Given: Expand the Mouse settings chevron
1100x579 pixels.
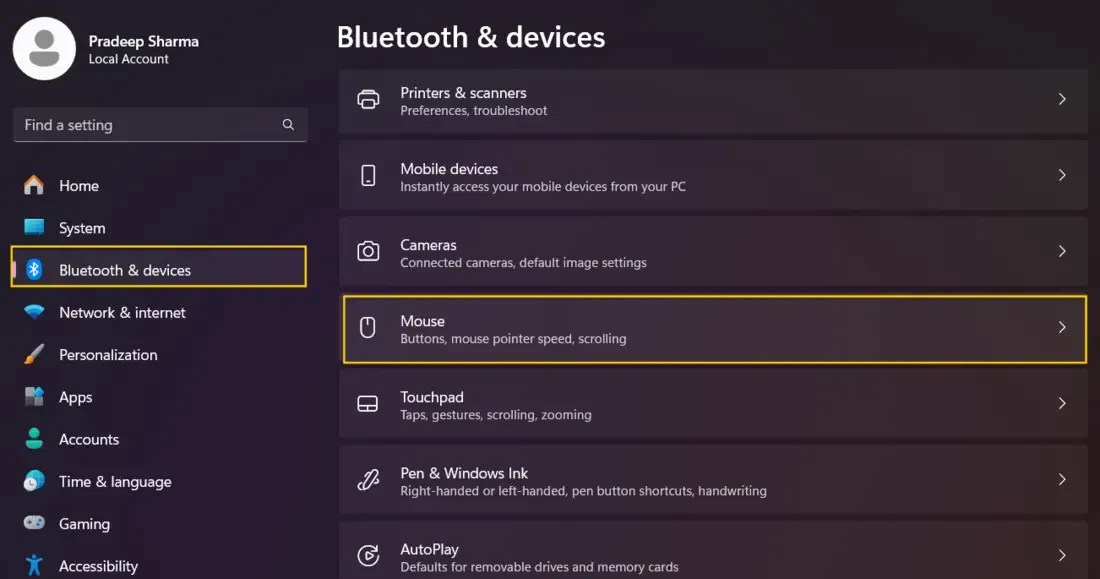Looking at the screenshot, I should coord(1062,327).
